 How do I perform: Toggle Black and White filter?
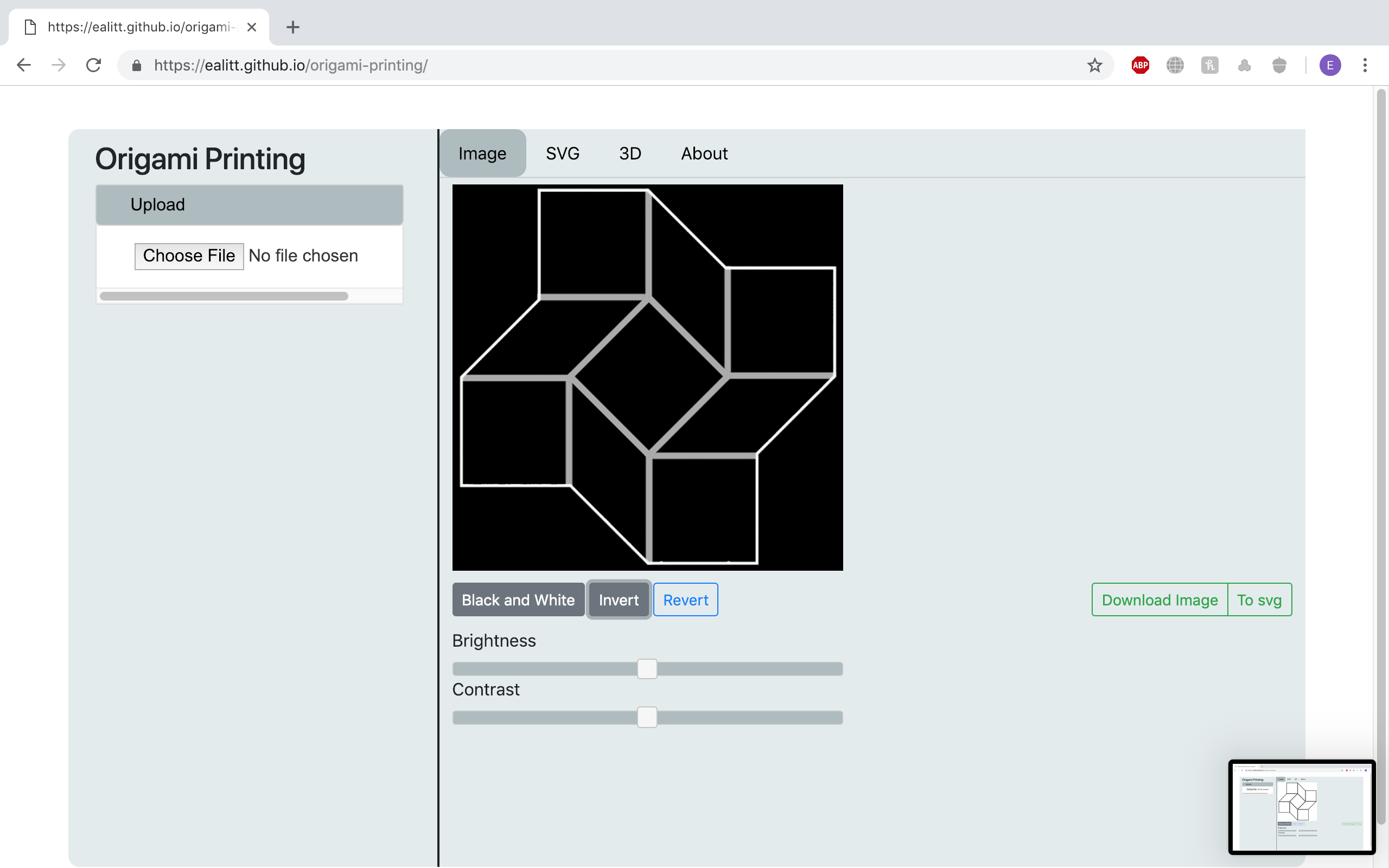click(x=518, y=600)
